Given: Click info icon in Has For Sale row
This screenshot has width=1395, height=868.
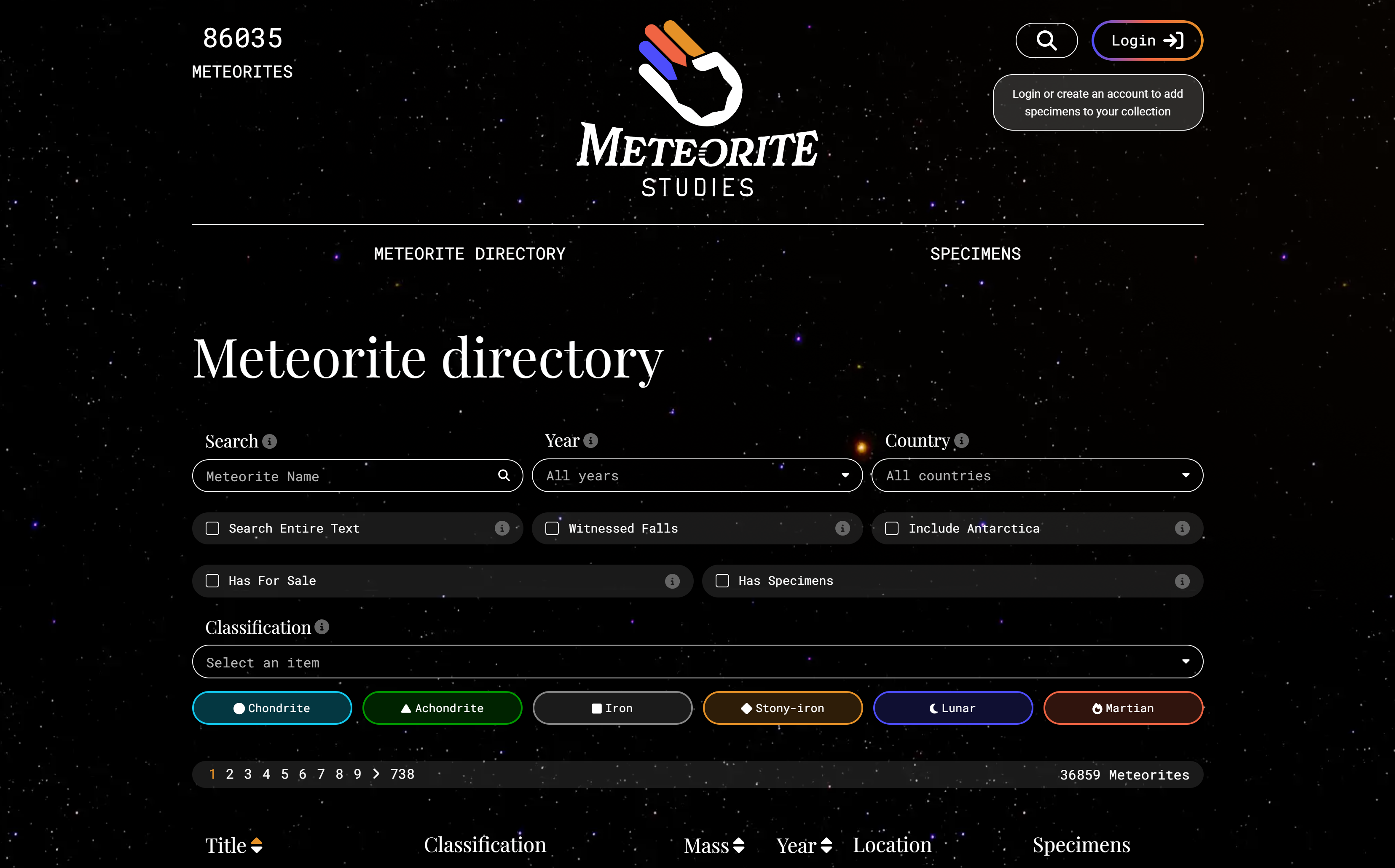Looking at the screenshot, I should 672,581.
